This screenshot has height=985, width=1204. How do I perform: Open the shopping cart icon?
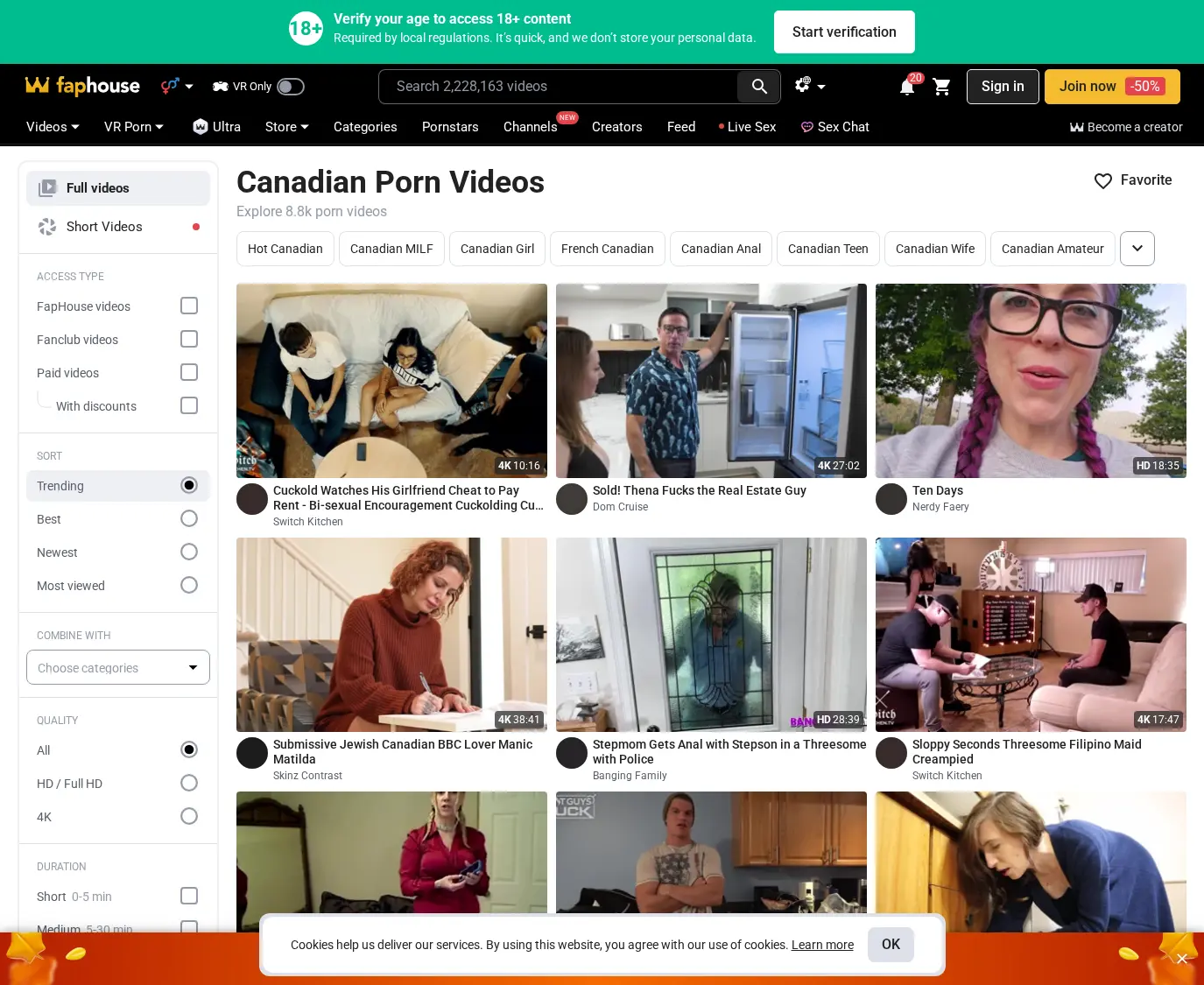tap(942, 87)
